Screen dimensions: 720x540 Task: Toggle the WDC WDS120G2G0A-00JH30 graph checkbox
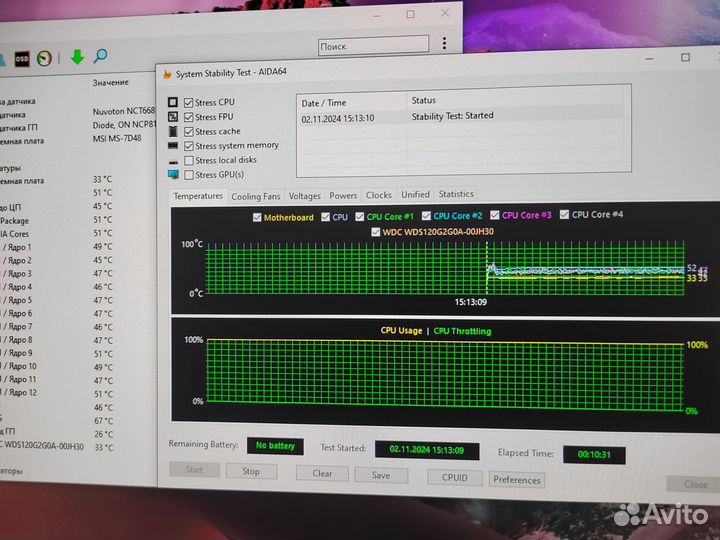376,232
